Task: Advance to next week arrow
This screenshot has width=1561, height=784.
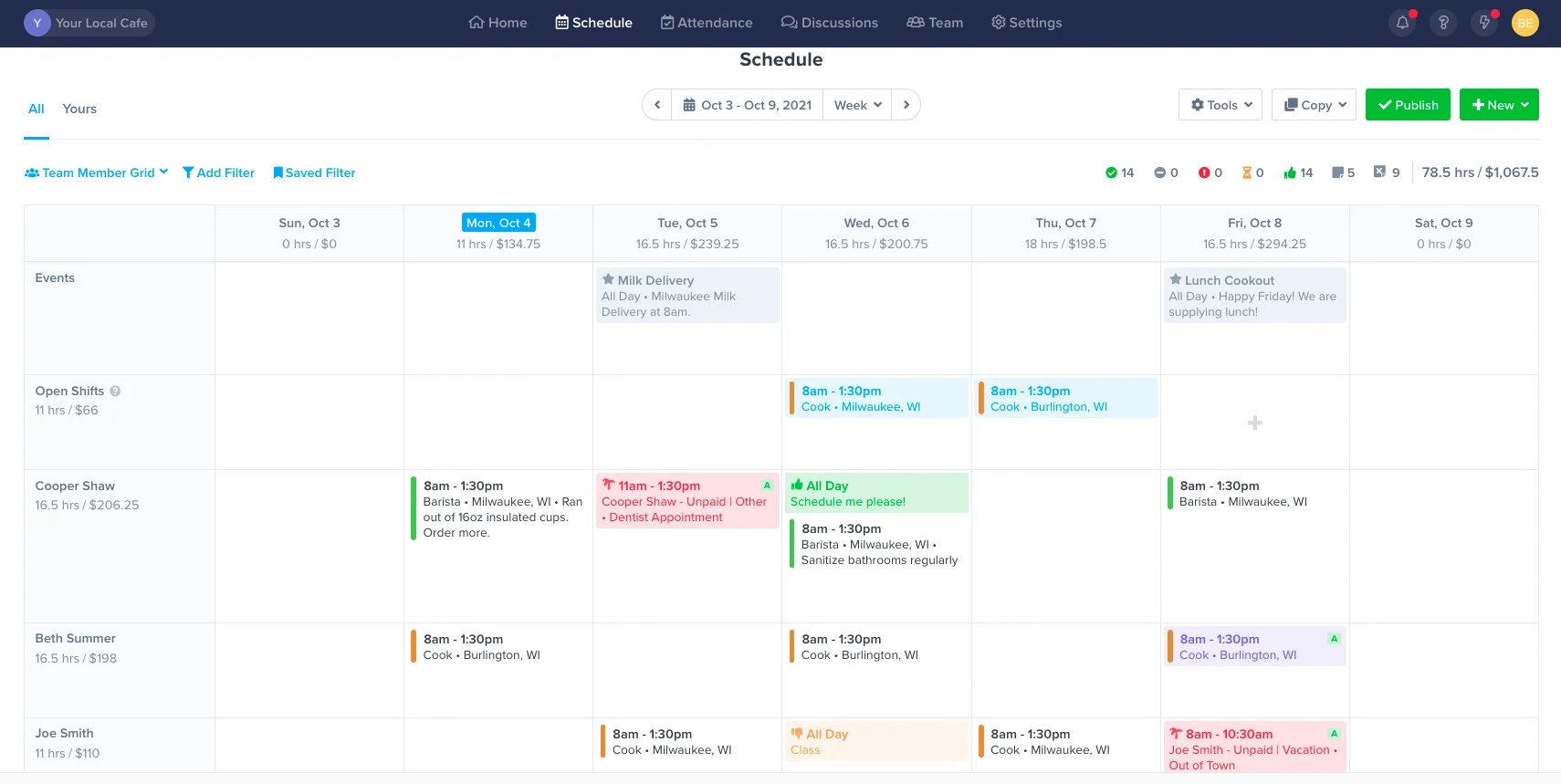Action: point(906,105)
